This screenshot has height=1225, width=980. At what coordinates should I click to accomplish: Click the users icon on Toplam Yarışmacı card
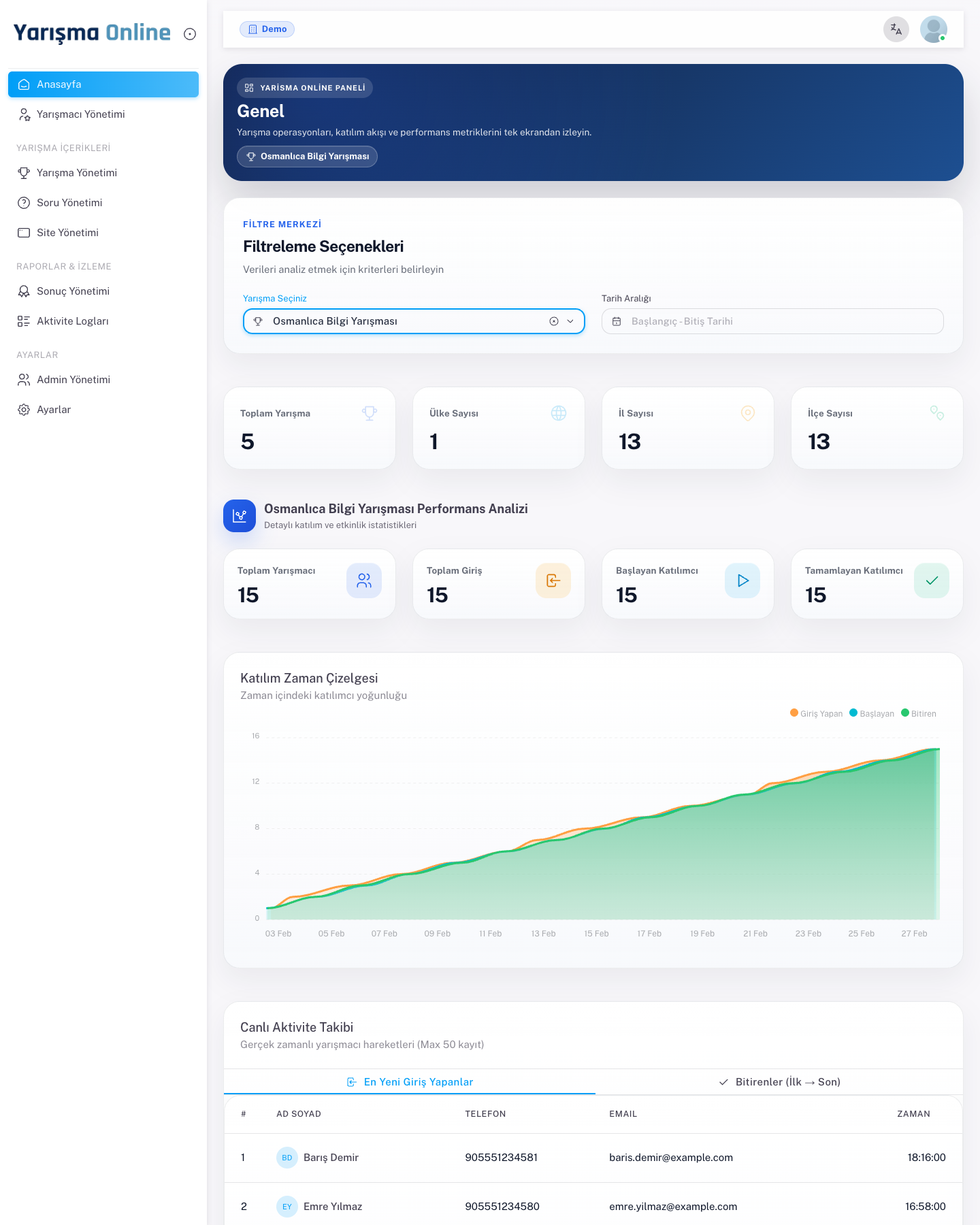point(364,581)
